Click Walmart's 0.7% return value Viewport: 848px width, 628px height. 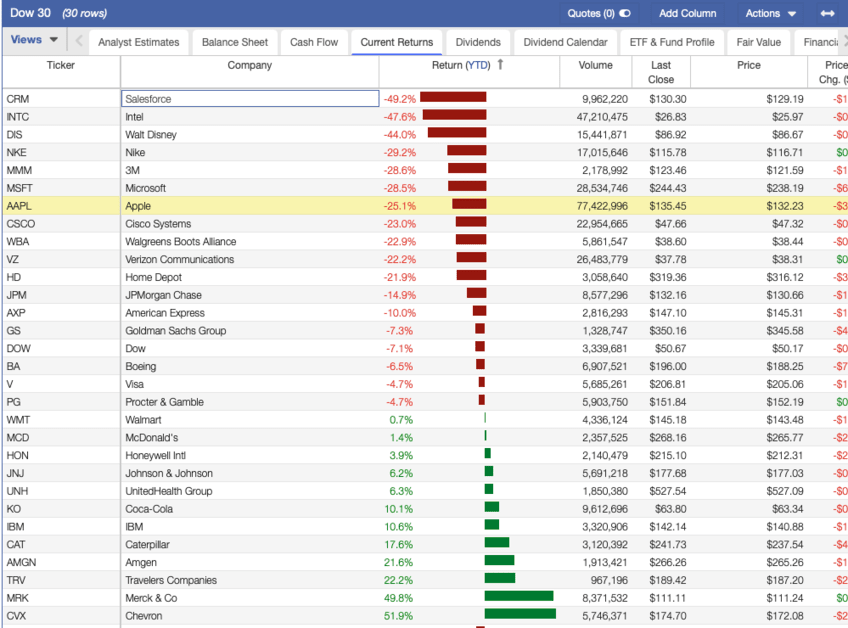[x=401, y=420]
